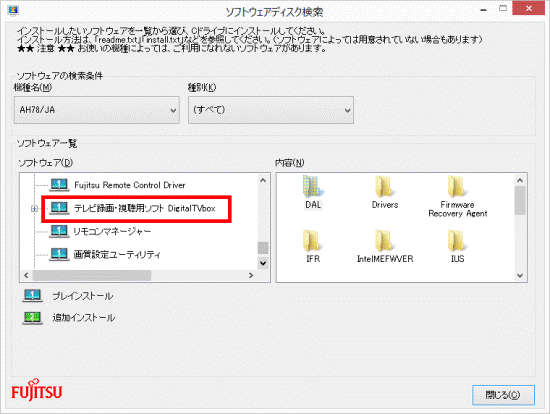Select 画質設定ユーティリティ entry
The height and width of the screenshot is (414, 550).
tap(117, 254)
